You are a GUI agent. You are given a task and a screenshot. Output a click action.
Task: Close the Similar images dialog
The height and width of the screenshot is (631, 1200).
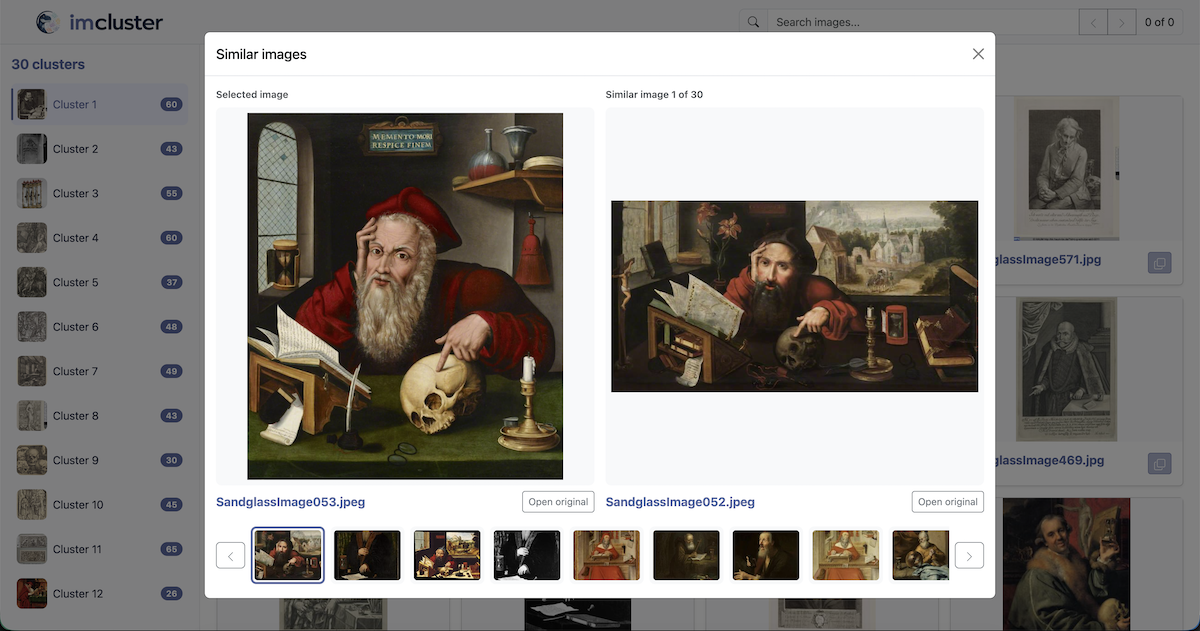click(978, 54)
